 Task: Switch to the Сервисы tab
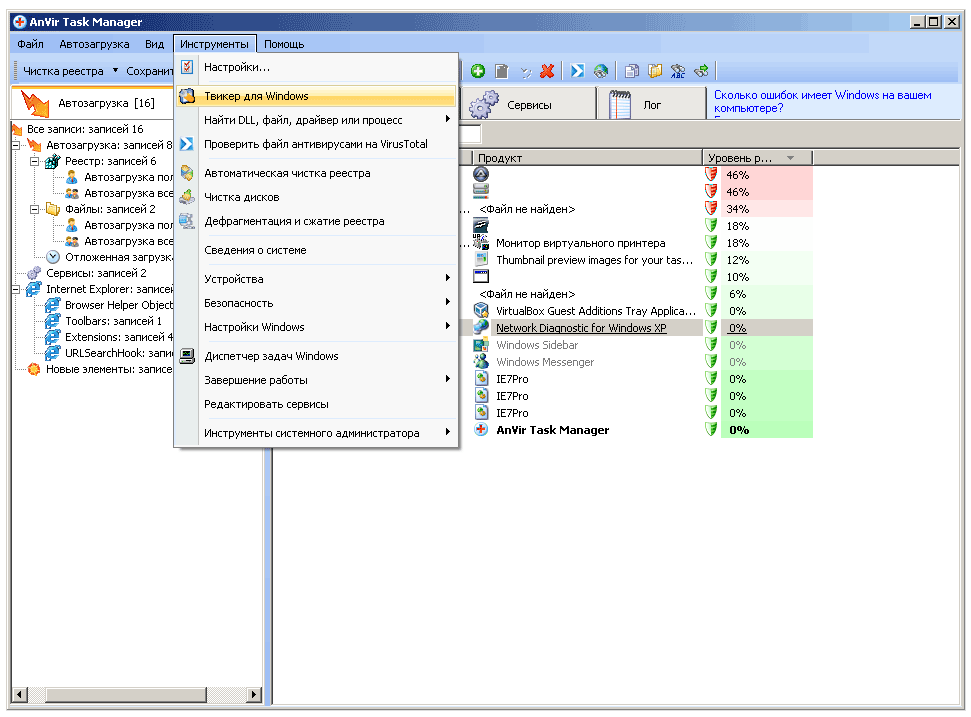tap(528, 104)
